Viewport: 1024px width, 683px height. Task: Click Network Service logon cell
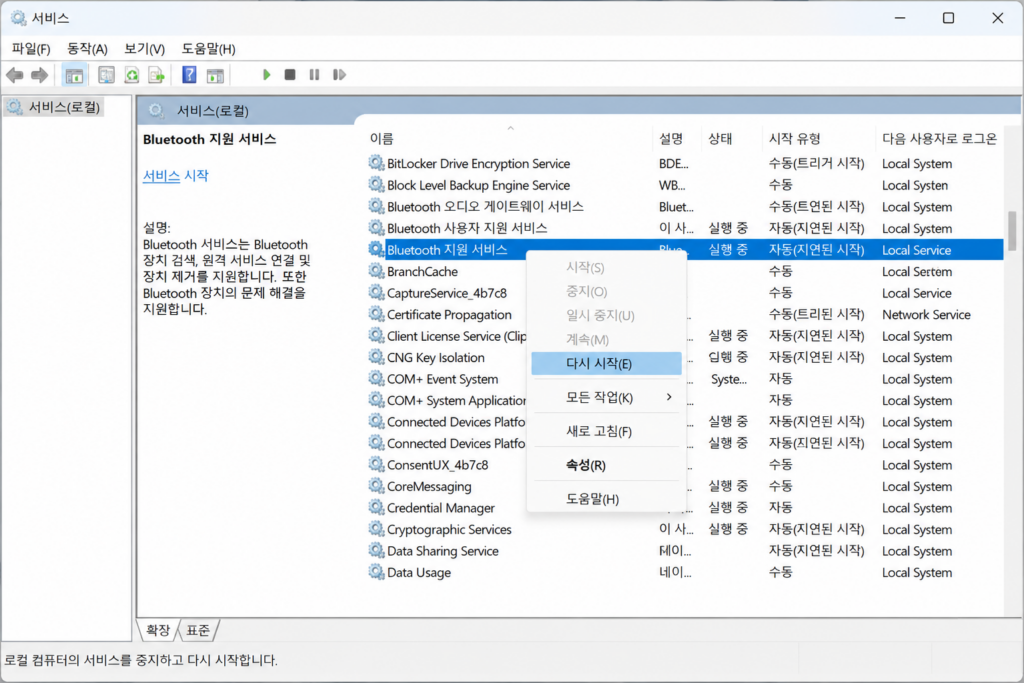point(926,315)
